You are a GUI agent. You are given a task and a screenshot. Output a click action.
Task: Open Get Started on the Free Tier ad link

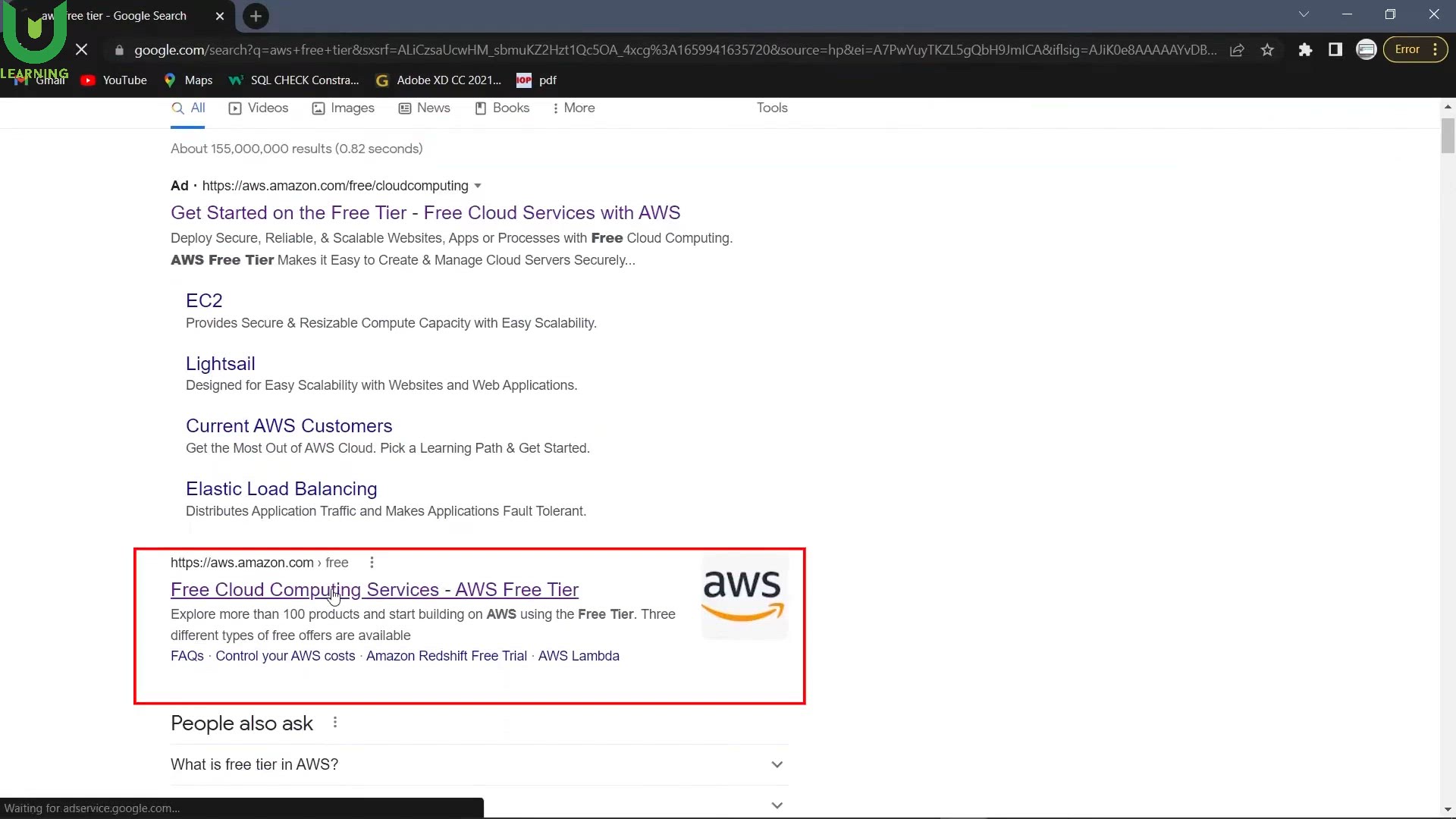pyautogui.click(x=425, y=213)
